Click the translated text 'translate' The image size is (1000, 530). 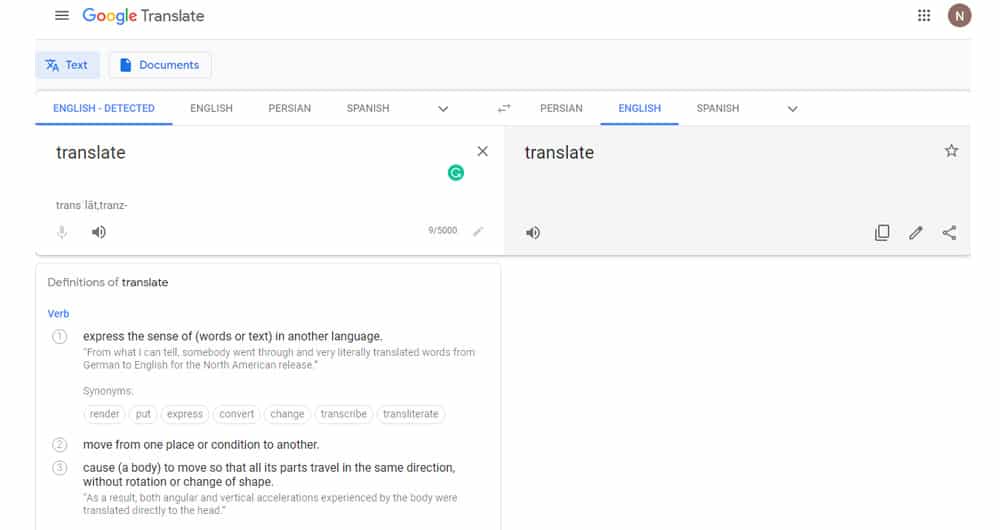(x=559, y=152)
